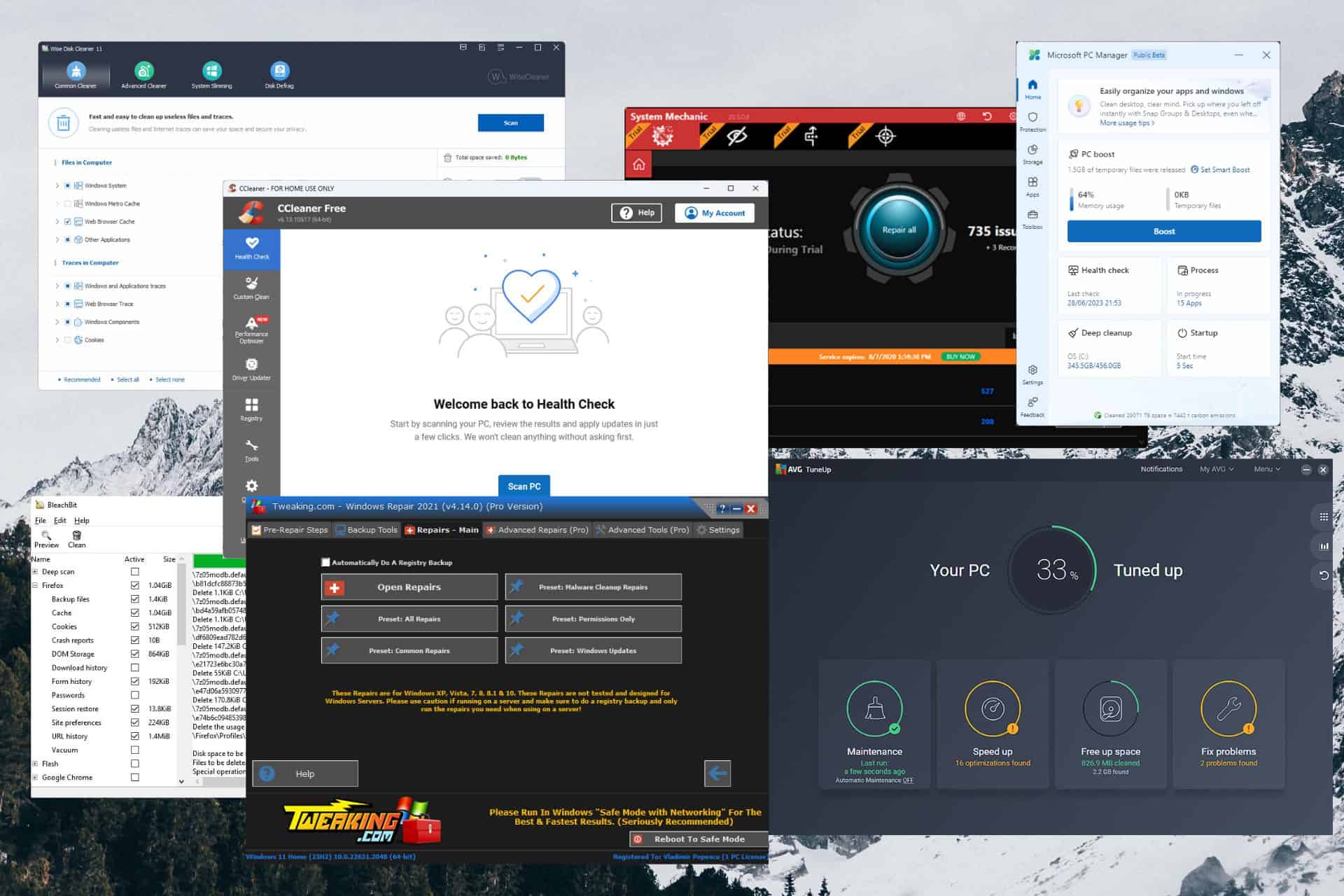Toggle the Automatically Do A Registry Backup checkbox
This screenshot has height=896, width=1344.
[321, 562]
